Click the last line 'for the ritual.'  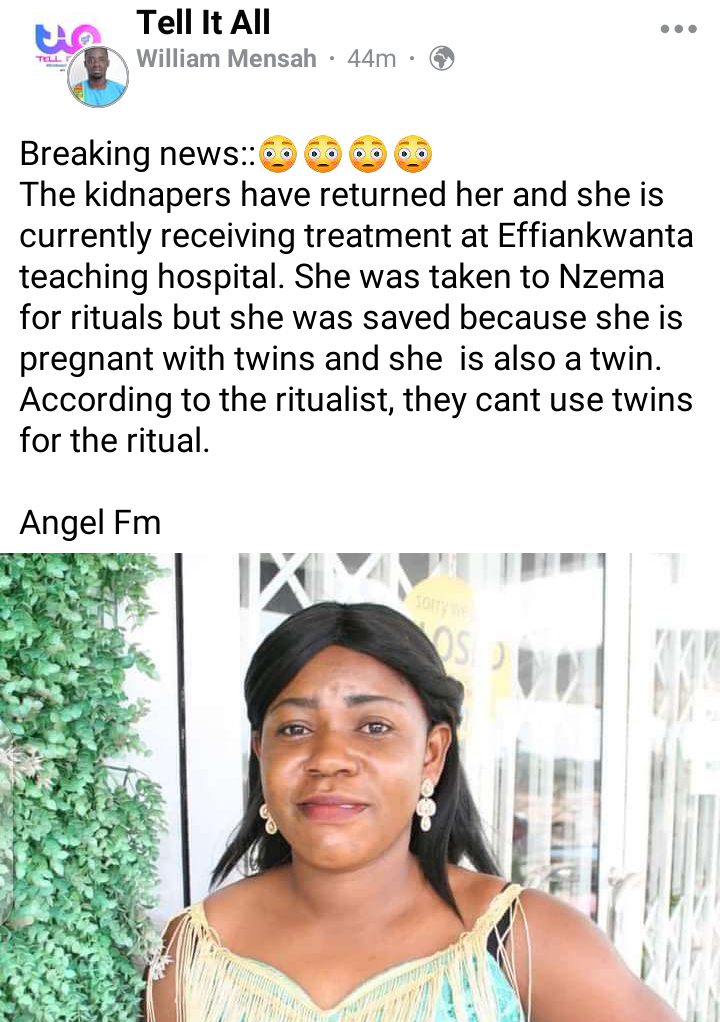coord(115,441)
